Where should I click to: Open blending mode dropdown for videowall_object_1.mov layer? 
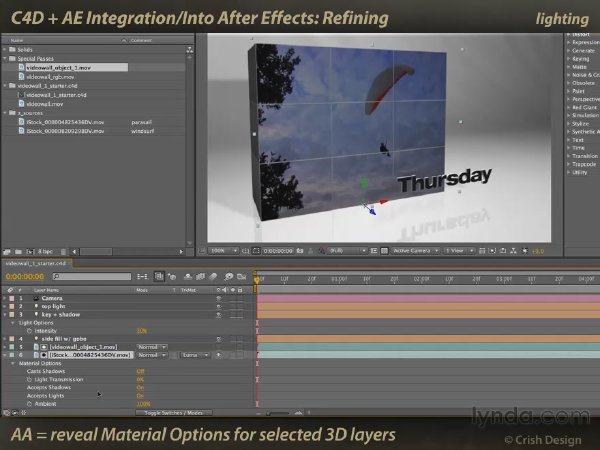click(x=152, y=347)
